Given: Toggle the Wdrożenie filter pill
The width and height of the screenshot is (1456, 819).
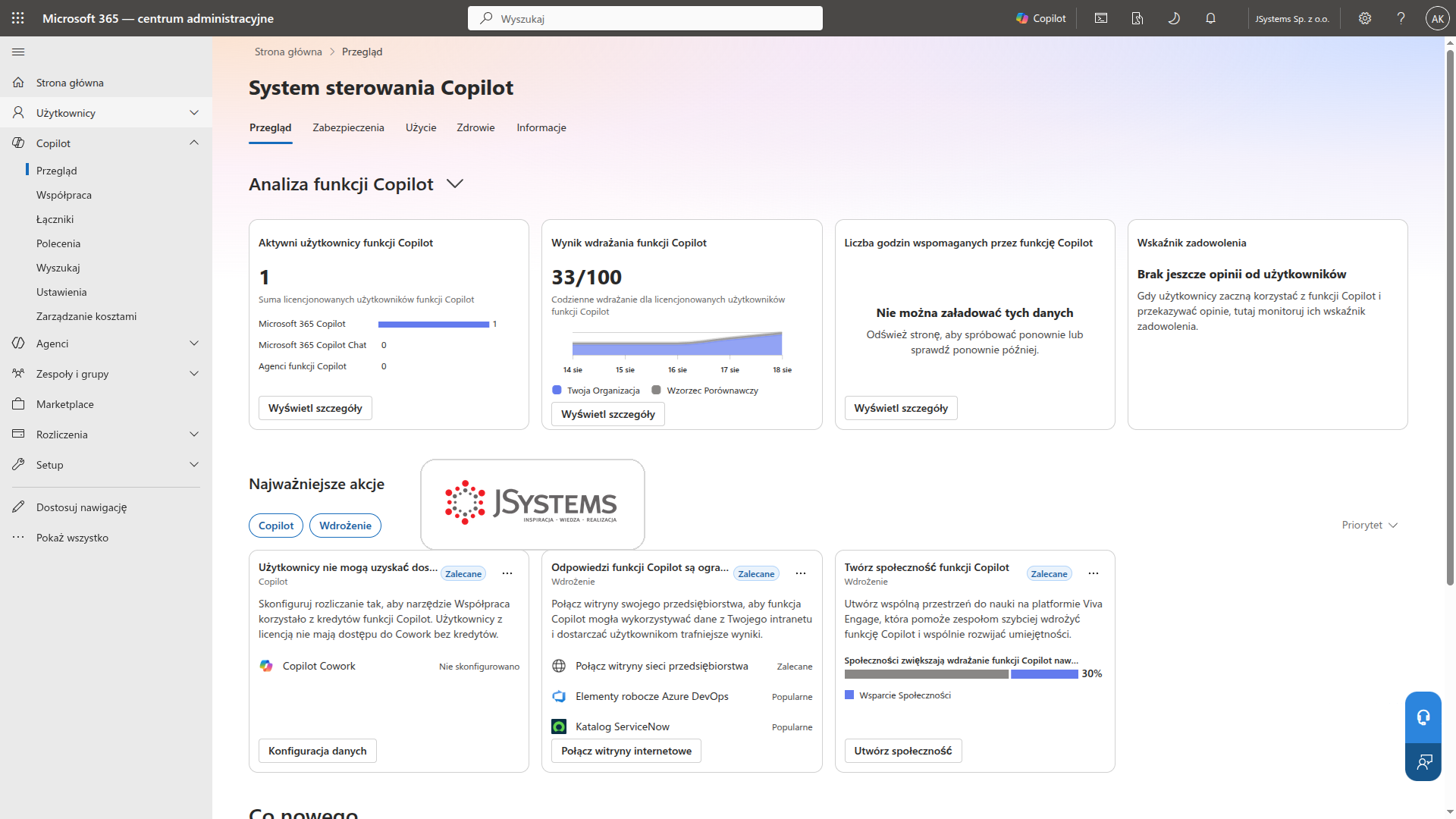Looking at the screenshot, I should (345, 526).
